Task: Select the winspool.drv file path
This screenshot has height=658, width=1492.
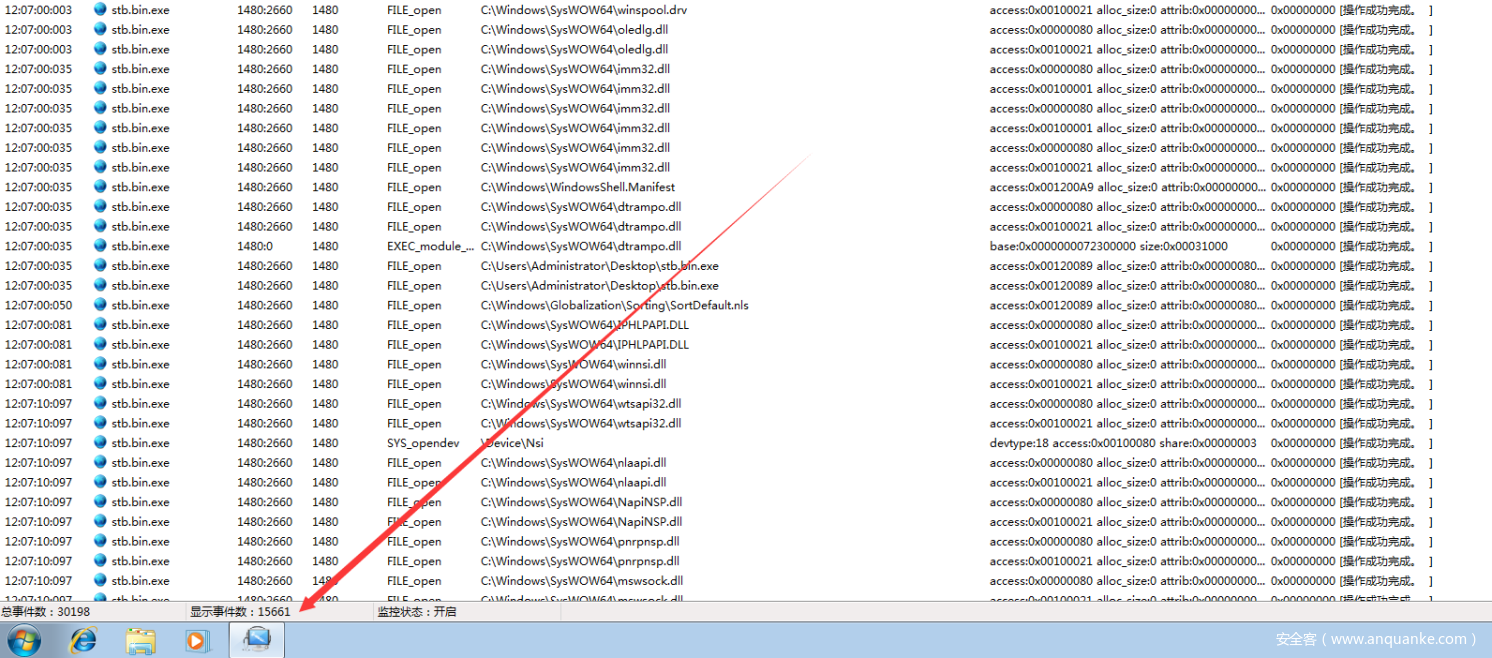Action: [584, 10]
